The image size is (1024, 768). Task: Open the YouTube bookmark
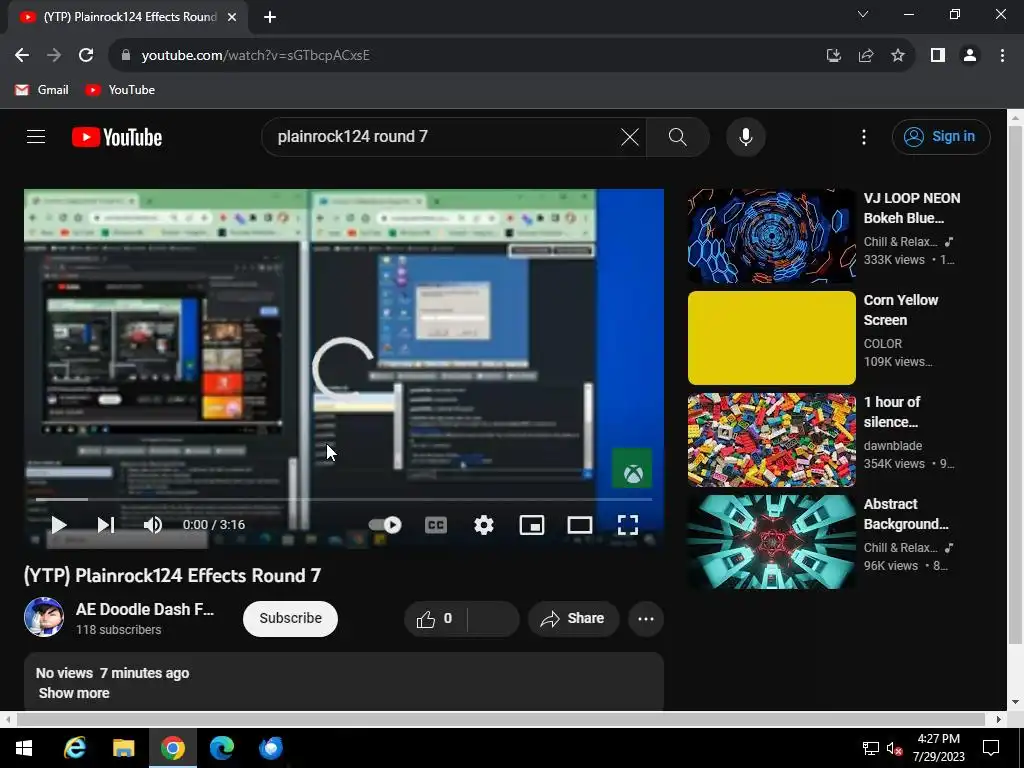120,89
